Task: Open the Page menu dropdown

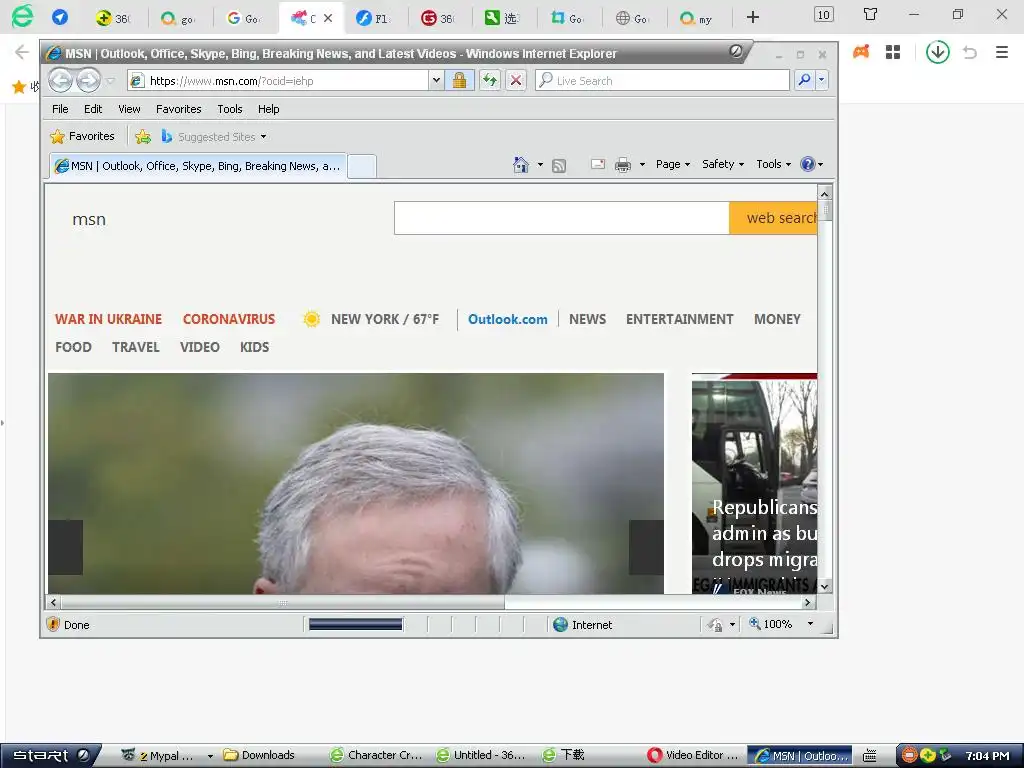Action: [673, 165]
